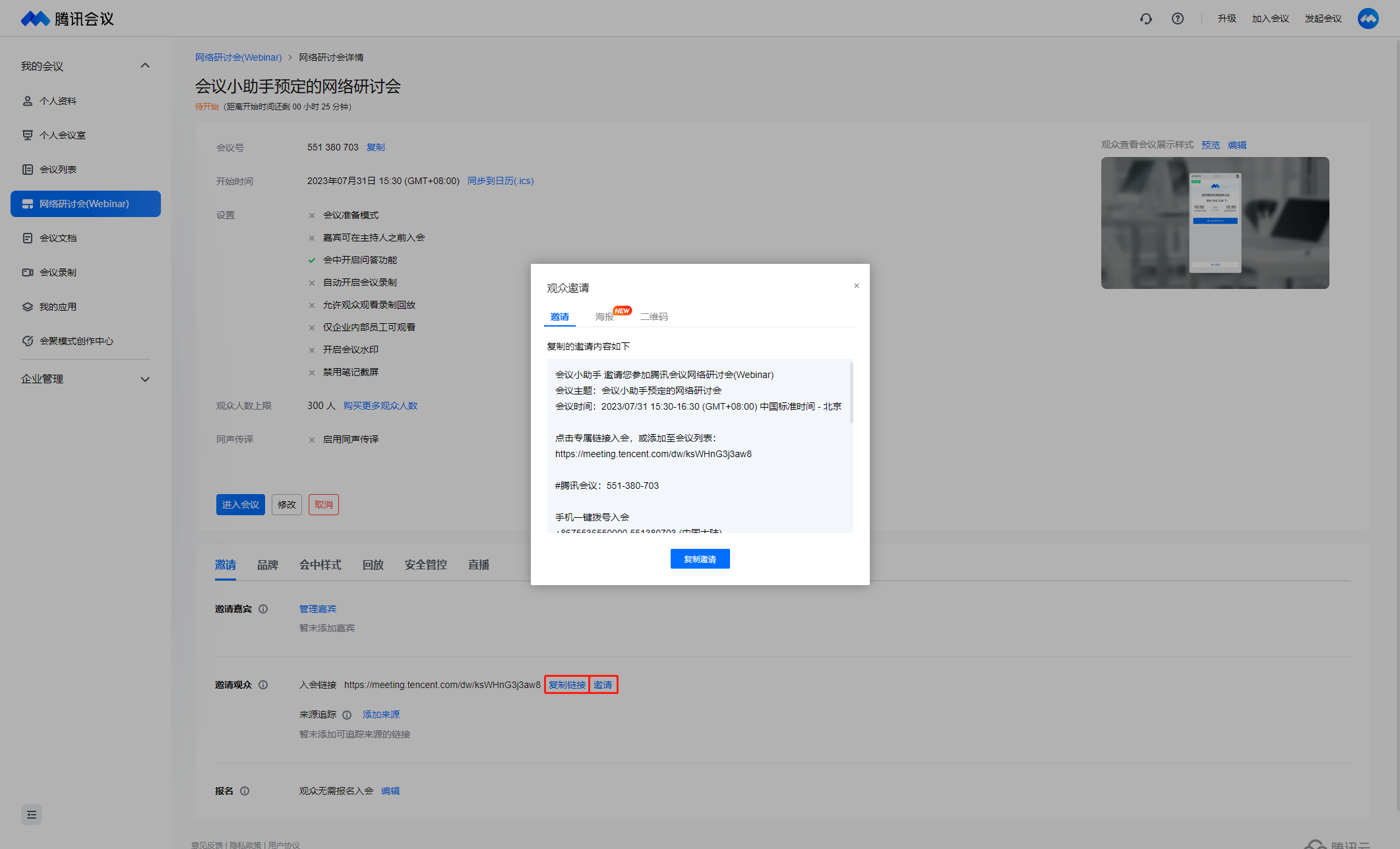Click 发起会议 in the top bar
Viewport: 1400px width, 849px height.
pyautogui.click(x=1324, y=18)
